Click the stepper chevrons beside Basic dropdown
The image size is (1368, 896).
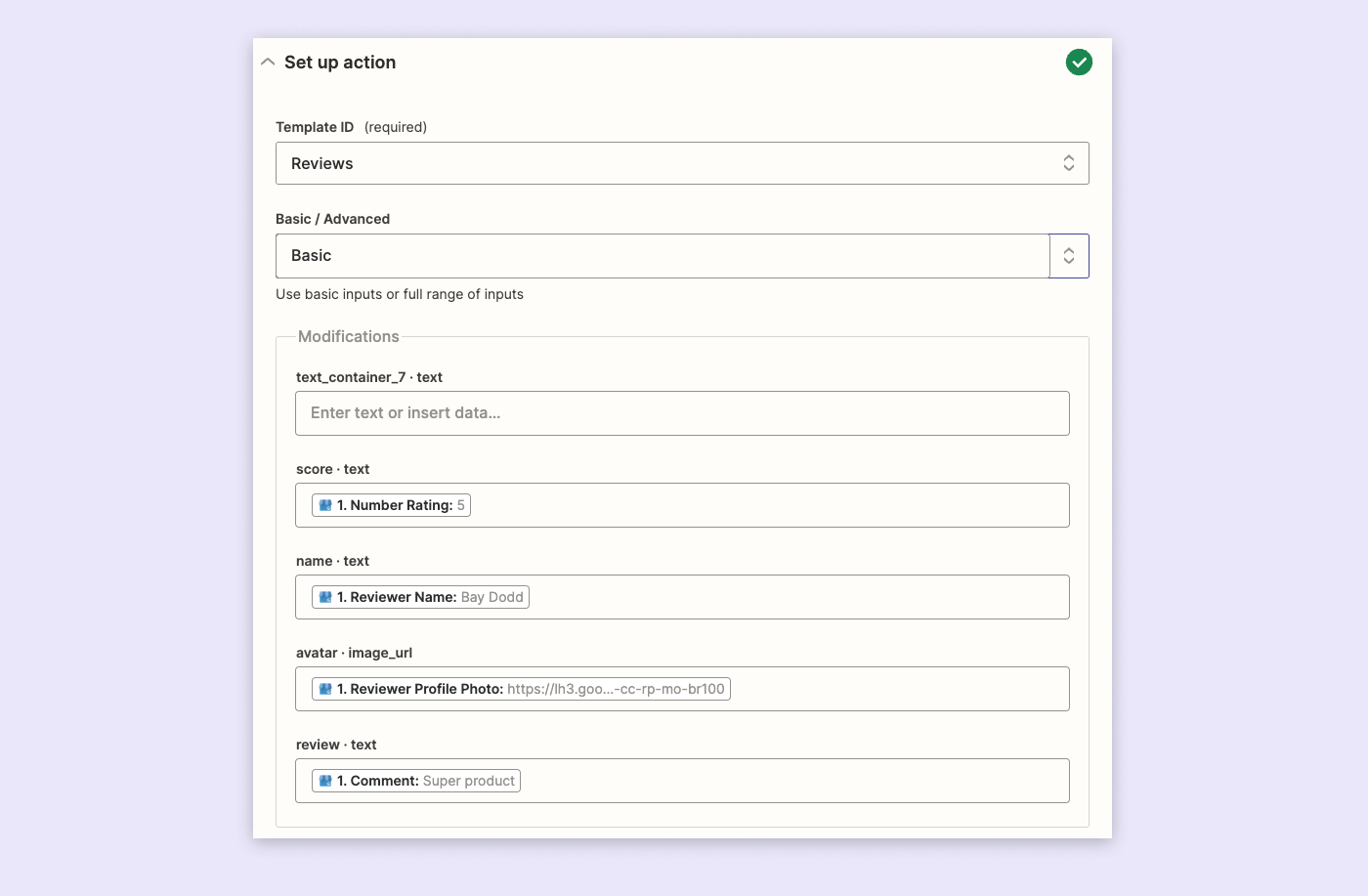tap(1068, 255)
